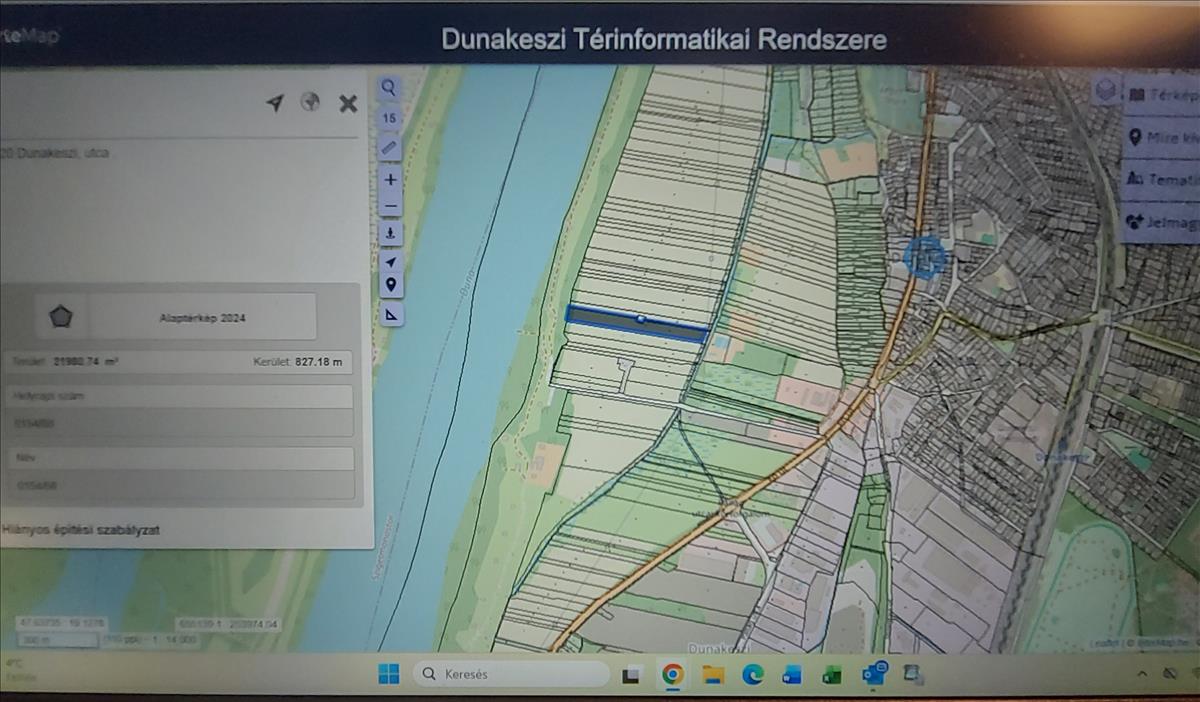
Task: Open Chrome from the taskbar
Action: pyautogui.click(x=672, y=675)
